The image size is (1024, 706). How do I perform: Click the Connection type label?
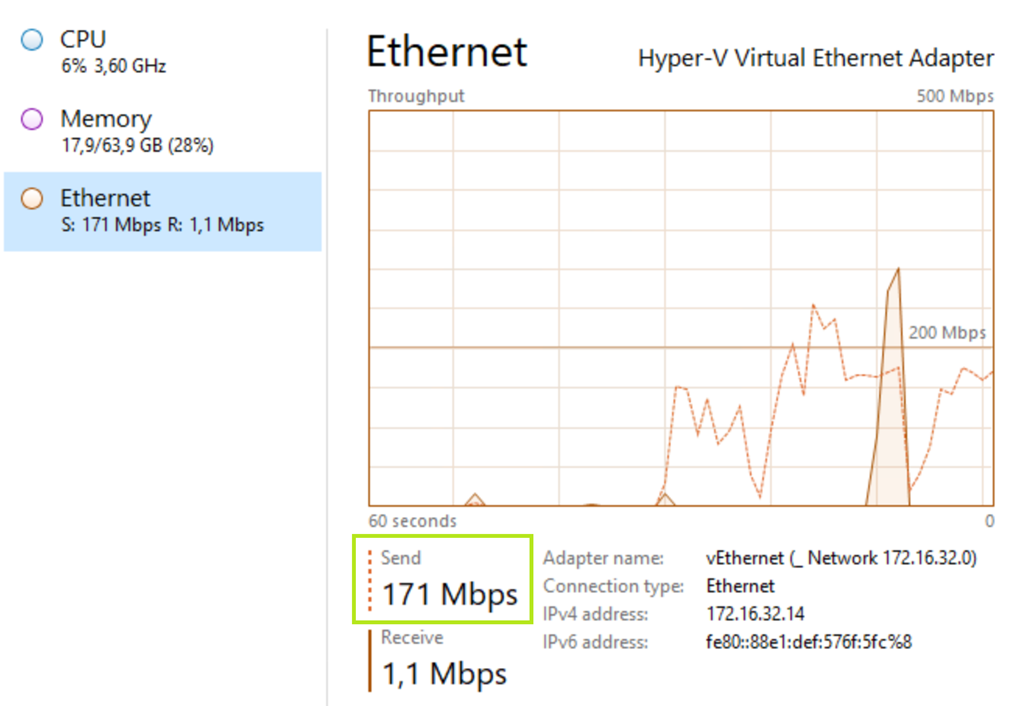tap(613, 586)
